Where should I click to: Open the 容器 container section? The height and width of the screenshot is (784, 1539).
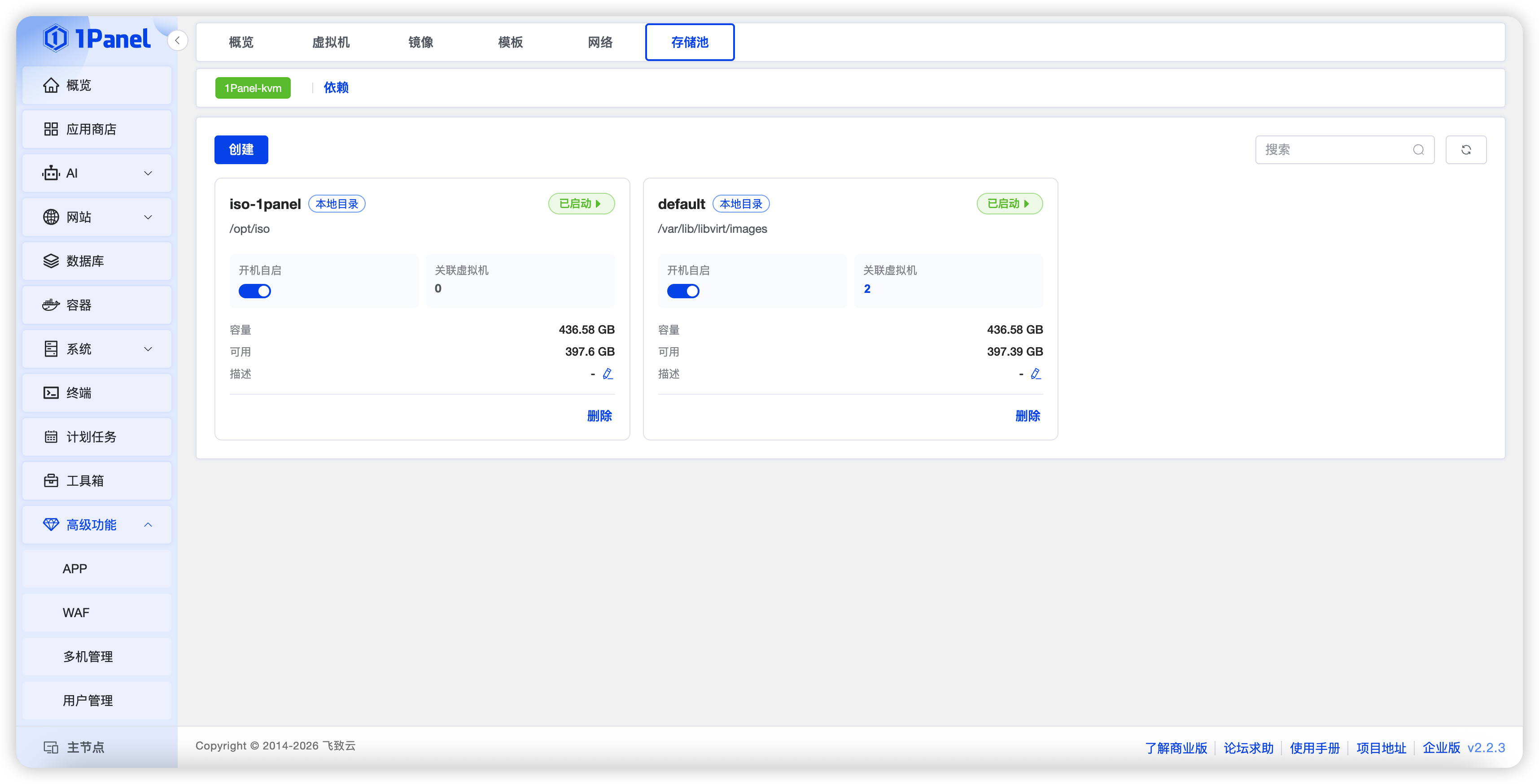tap(97, 305)
